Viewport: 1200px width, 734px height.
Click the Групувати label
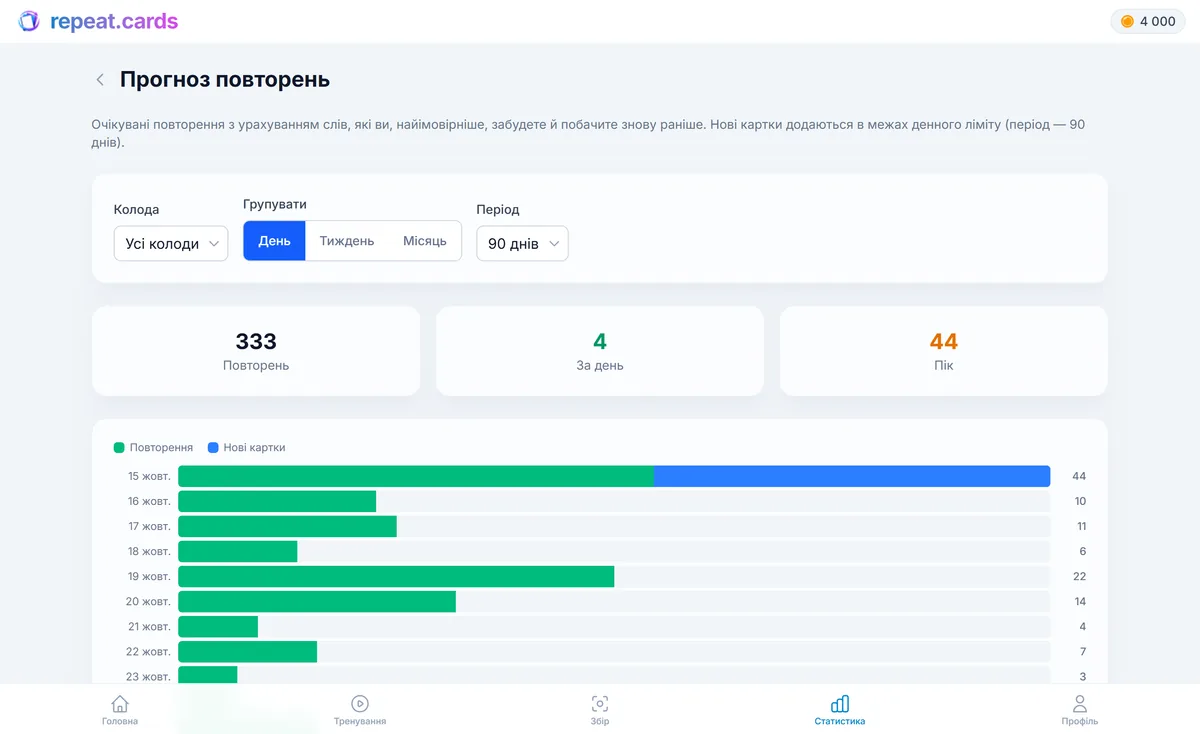point(275,204)
